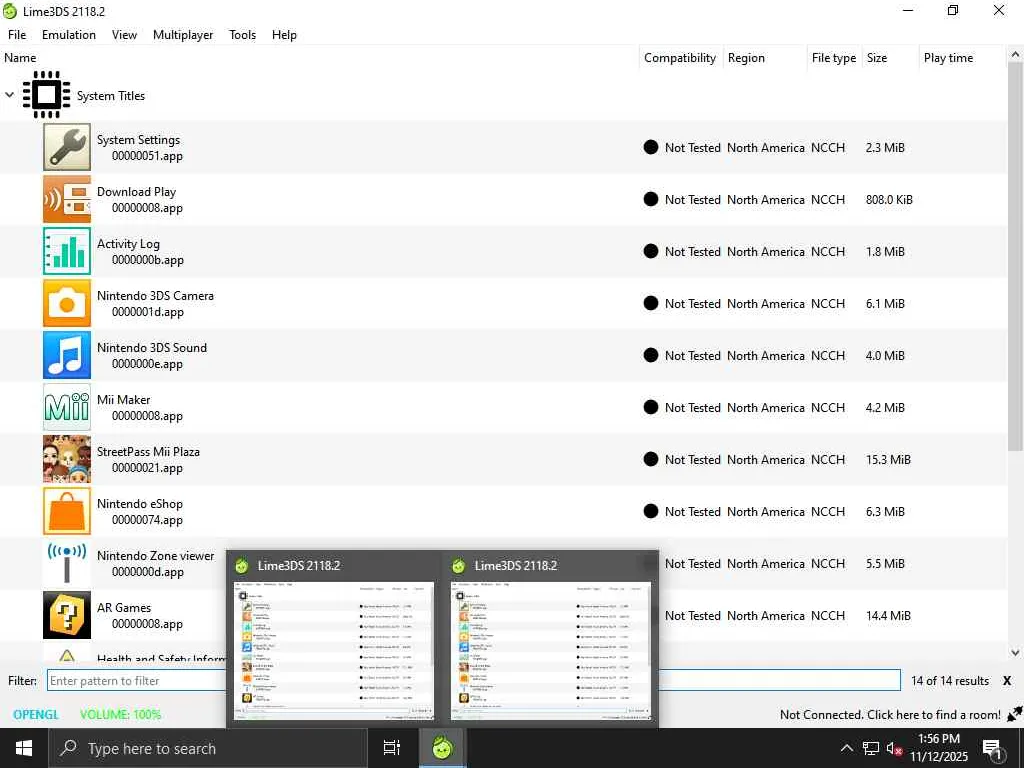This screenshot has height=768, width=1024.
Task: Click the taskbar clock 1:56 PM
Action: click(x=939, y=739)
